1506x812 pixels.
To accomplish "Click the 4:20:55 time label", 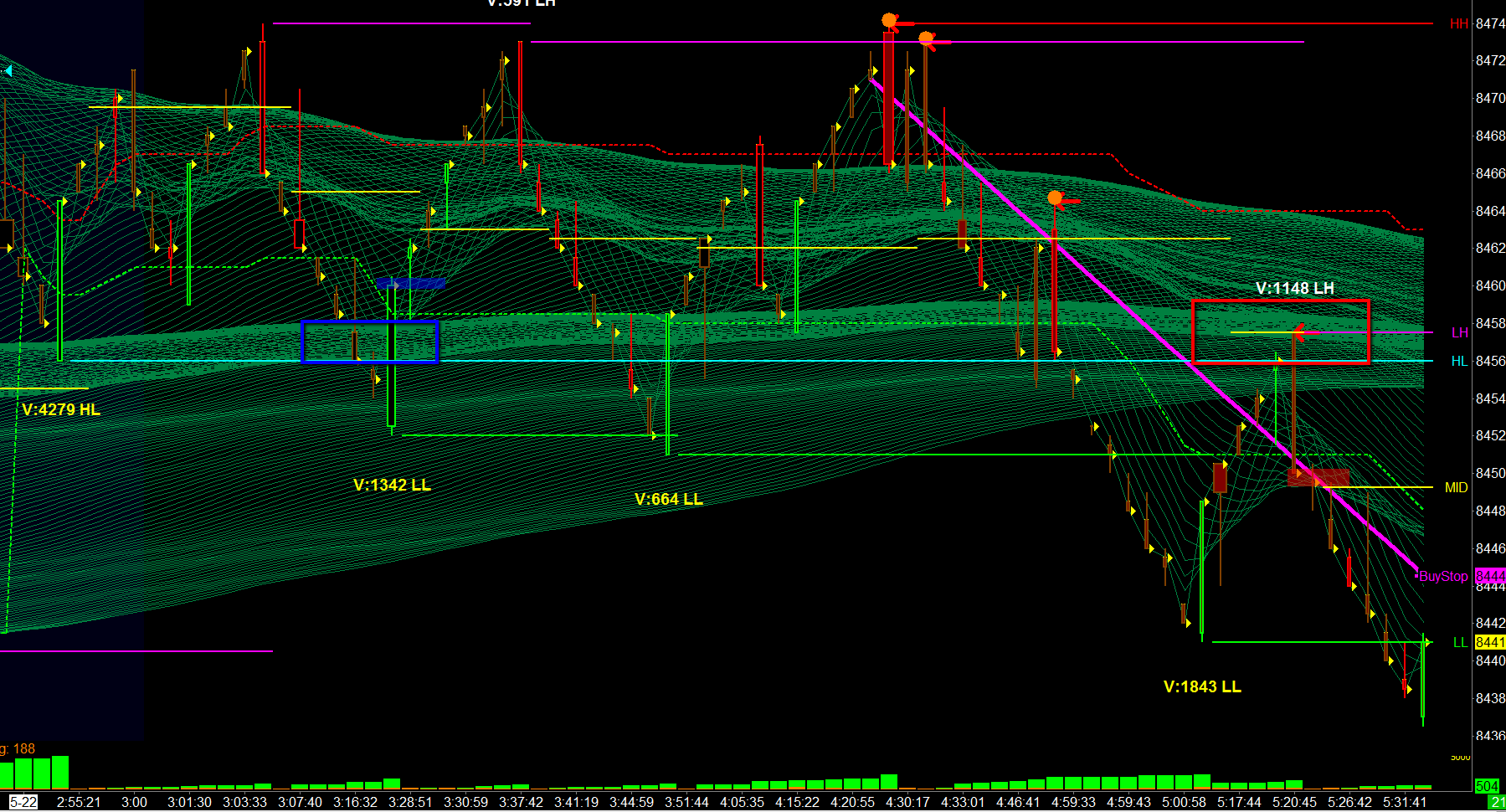I will (852, 802).
